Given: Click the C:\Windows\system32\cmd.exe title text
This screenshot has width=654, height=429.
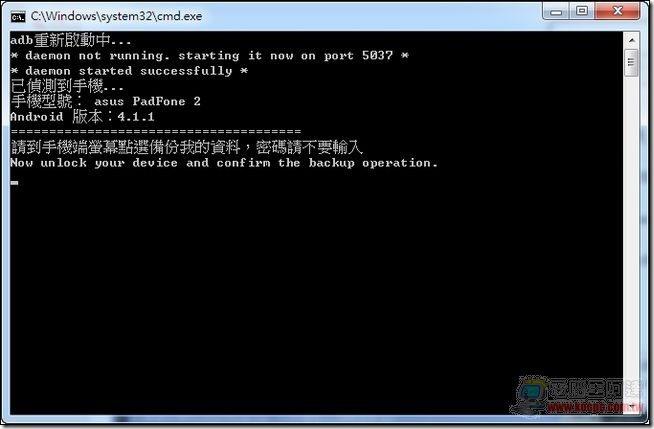Looking at the screenshot, I should pyautogui.click(x=116, y=16).
